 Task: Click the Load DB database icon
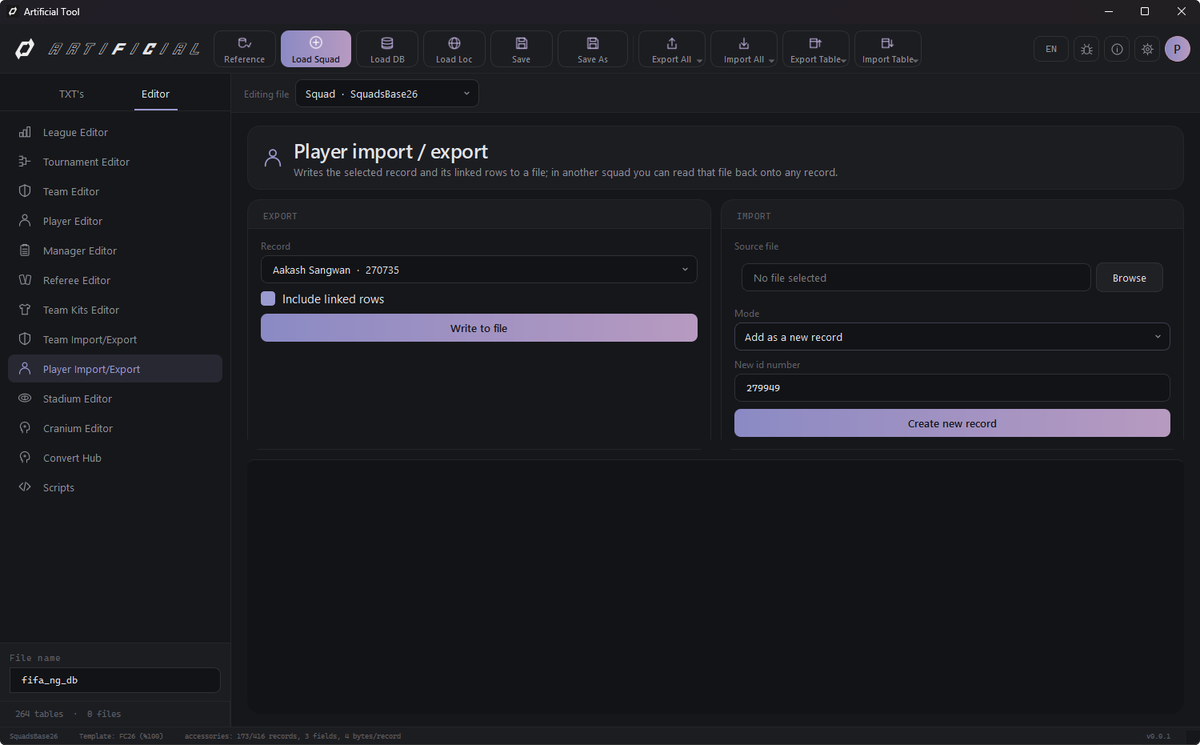(387, 43)
